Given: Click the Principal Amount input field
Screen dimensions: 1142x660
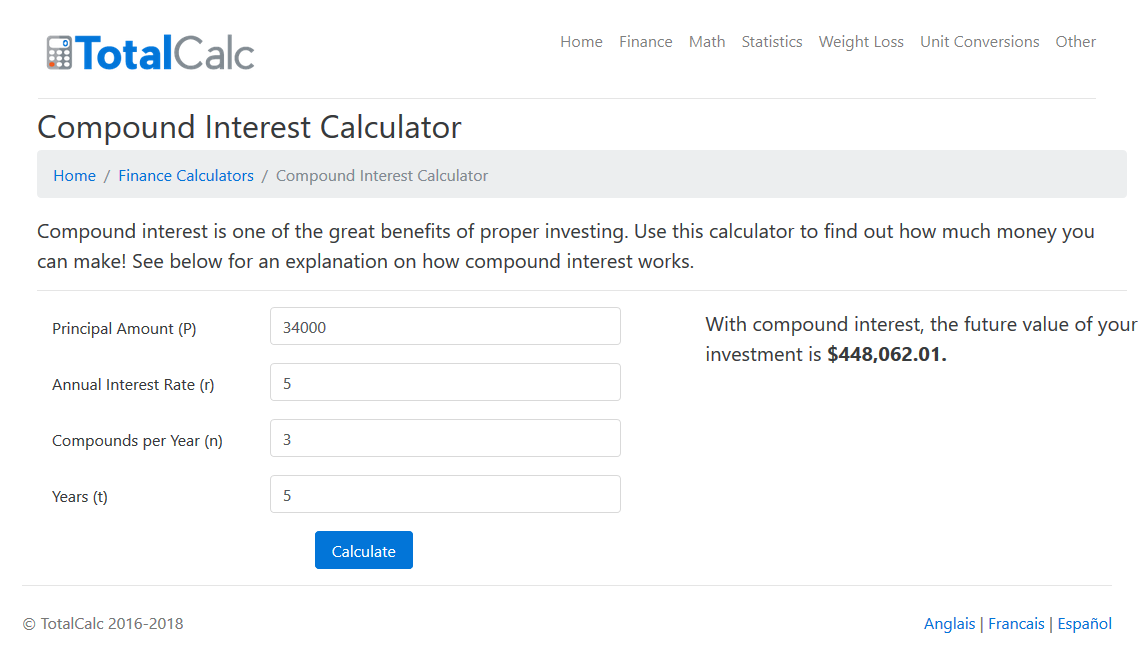Looking at the screenshot, I should [445, 325].
